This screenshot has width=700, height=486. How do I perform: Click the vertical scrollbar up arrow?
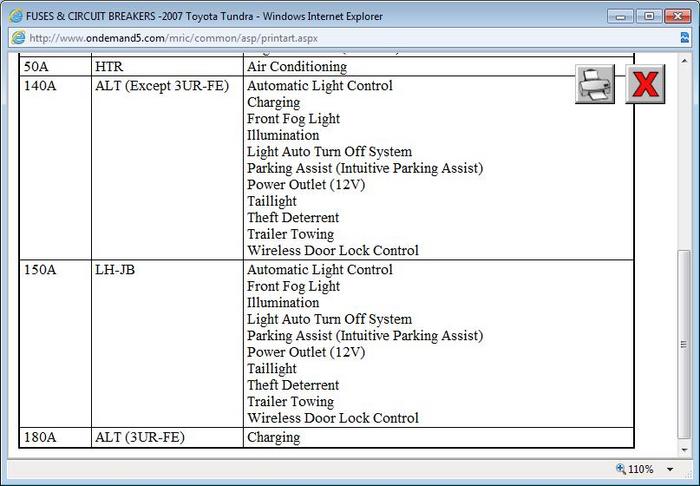[684, 60]
